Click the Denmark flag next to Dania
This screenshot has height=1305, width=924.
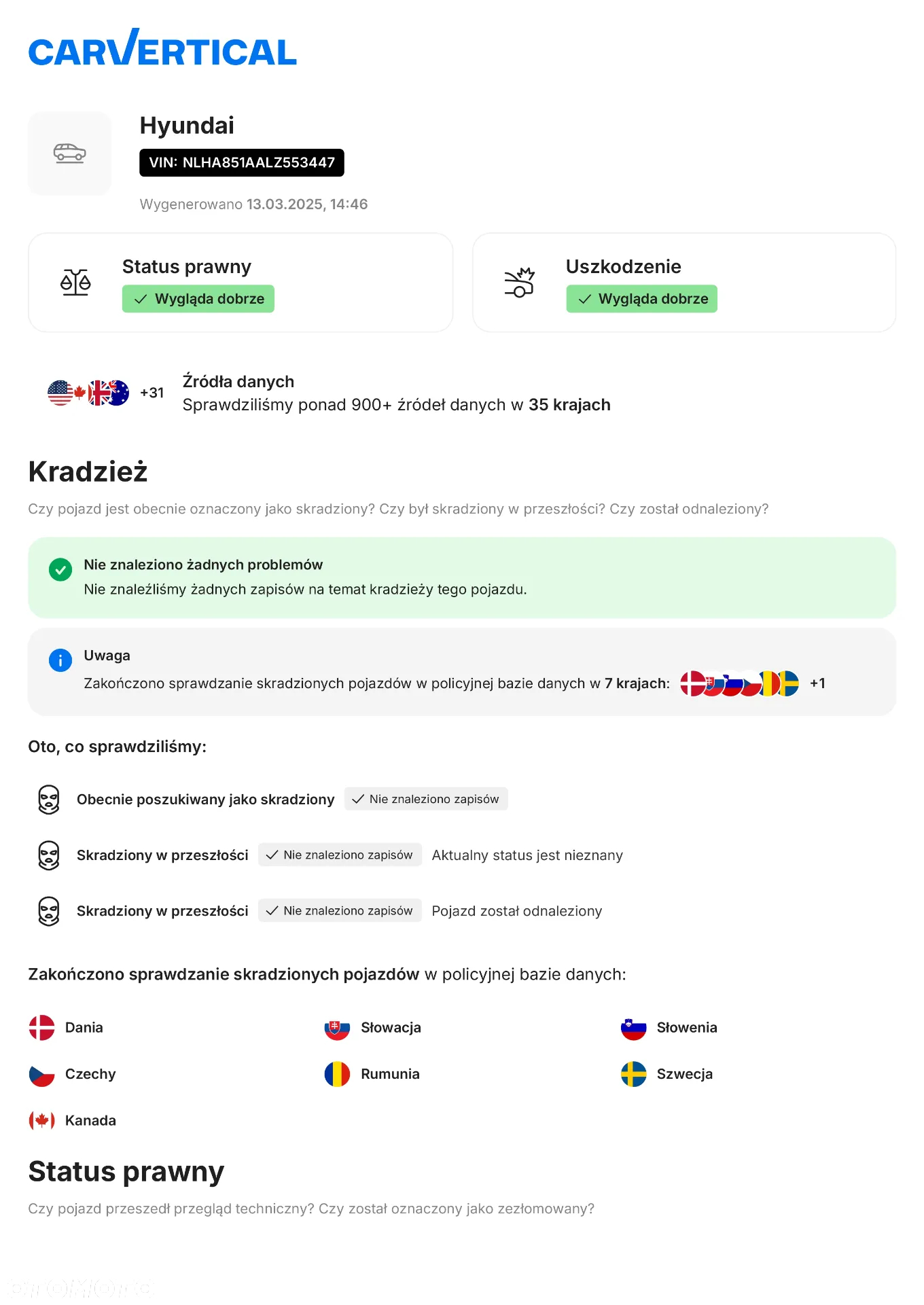[x=41, y=1028]
